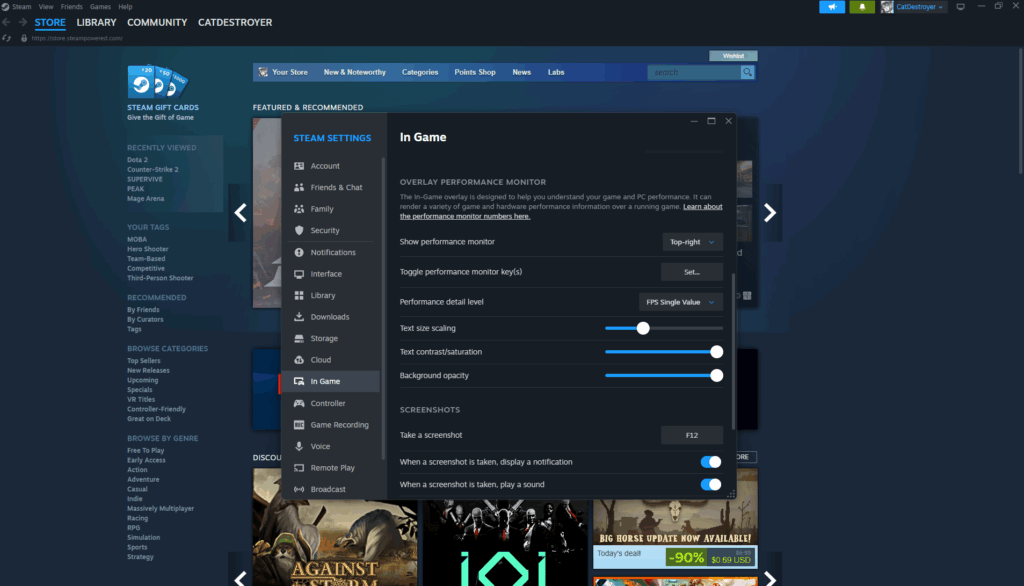Open Library grid icon in settings
Screen dimensions: 1024x586
(298, 295)
